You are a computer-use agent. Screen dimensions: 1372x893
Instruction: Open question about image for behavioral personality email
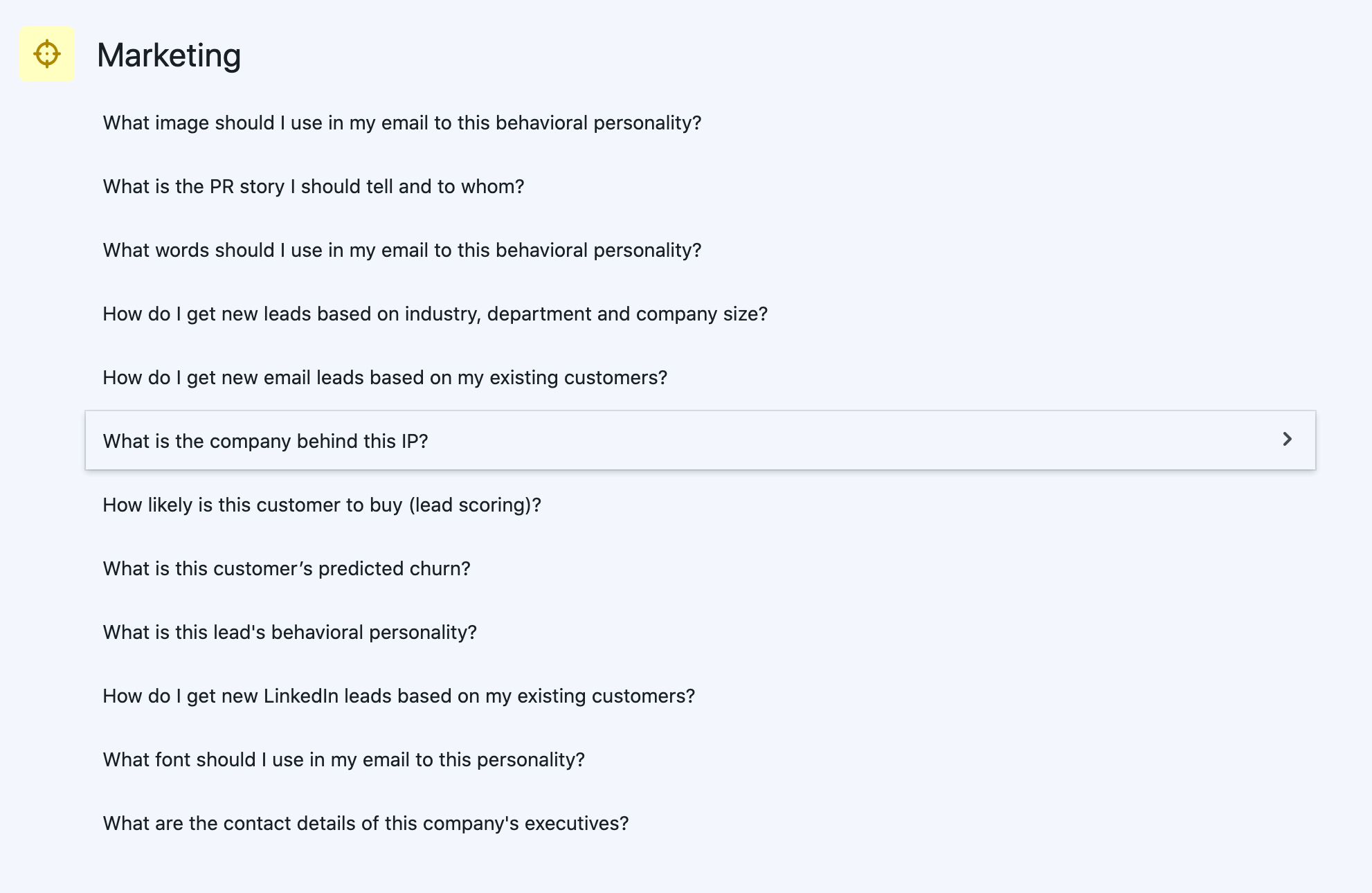coord(401,123)
